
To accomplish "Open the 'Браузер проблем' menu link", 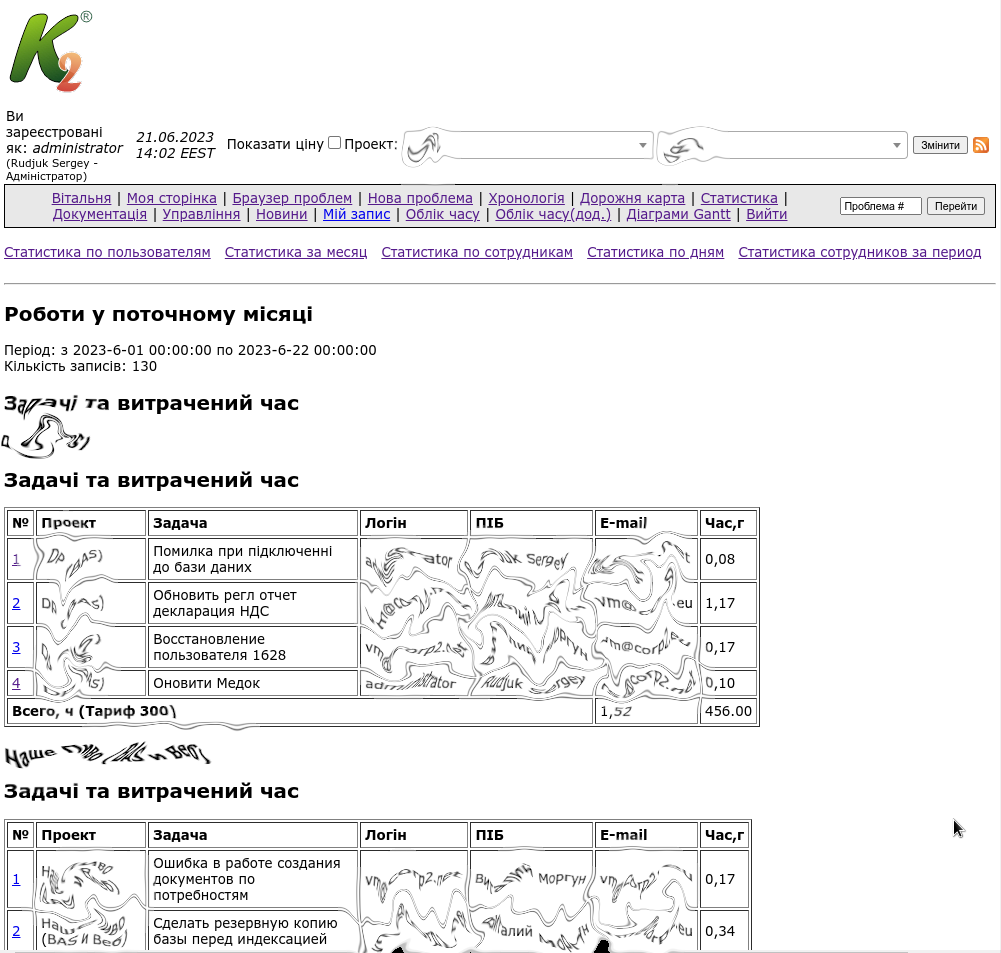I will 292,198.
